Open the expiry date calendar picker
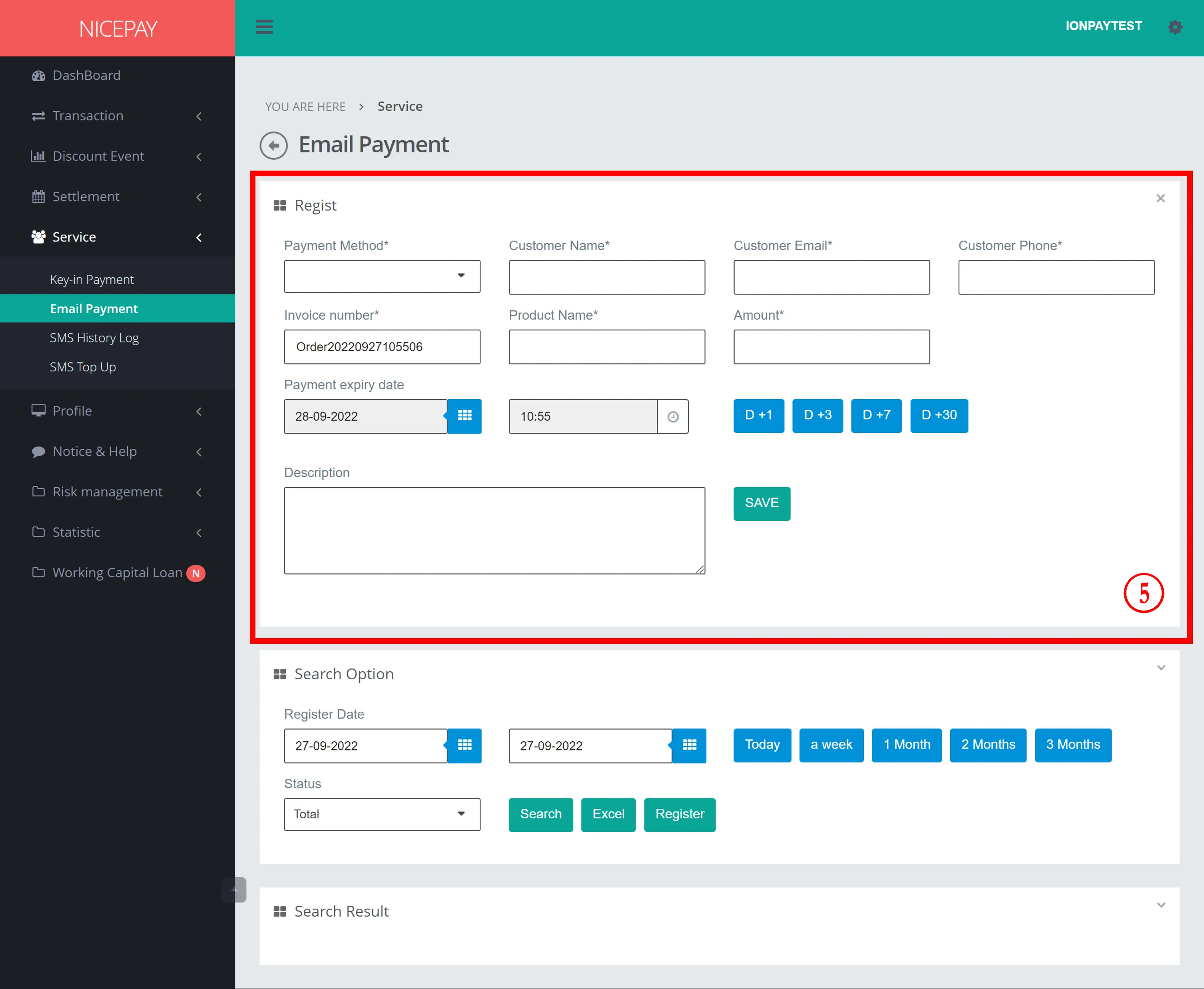Screen dimensions: 1204x989 coord(464,416)
